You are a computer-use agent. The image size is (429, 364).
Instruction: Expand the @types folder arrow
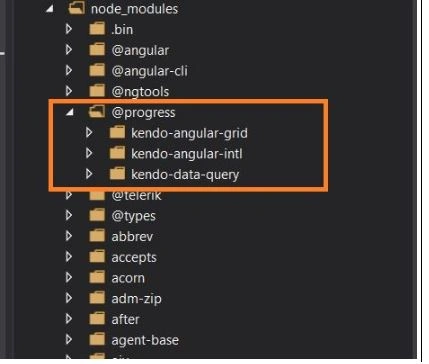click(69, 215)
